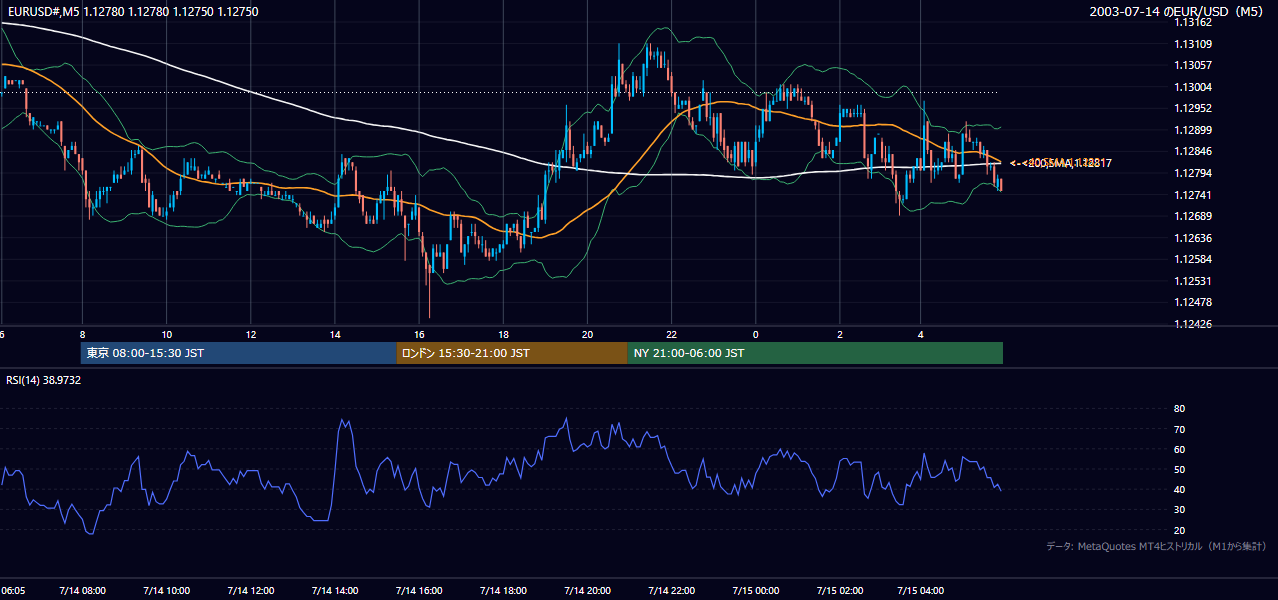Click bottom time label 7/14 16:00
Viewport: 1278px width, 600px height.
(x=419, y=590)
